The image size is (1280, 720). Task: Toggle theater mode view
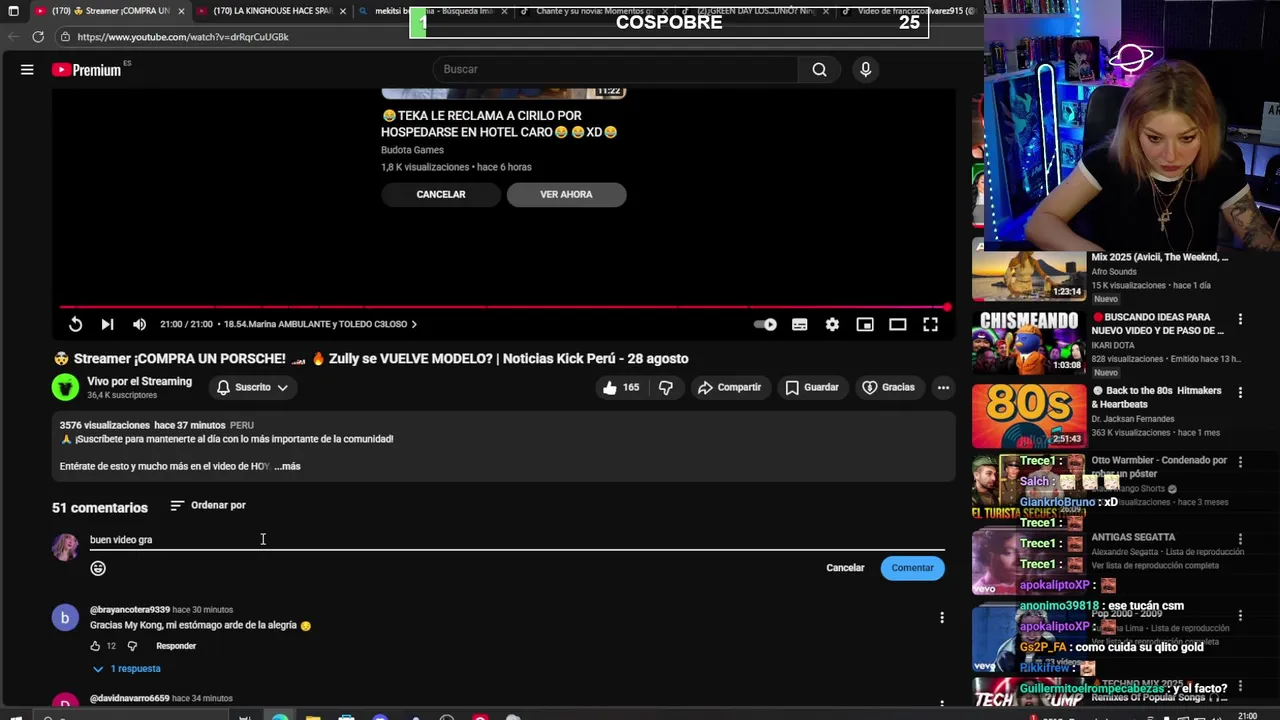point(898,324)
